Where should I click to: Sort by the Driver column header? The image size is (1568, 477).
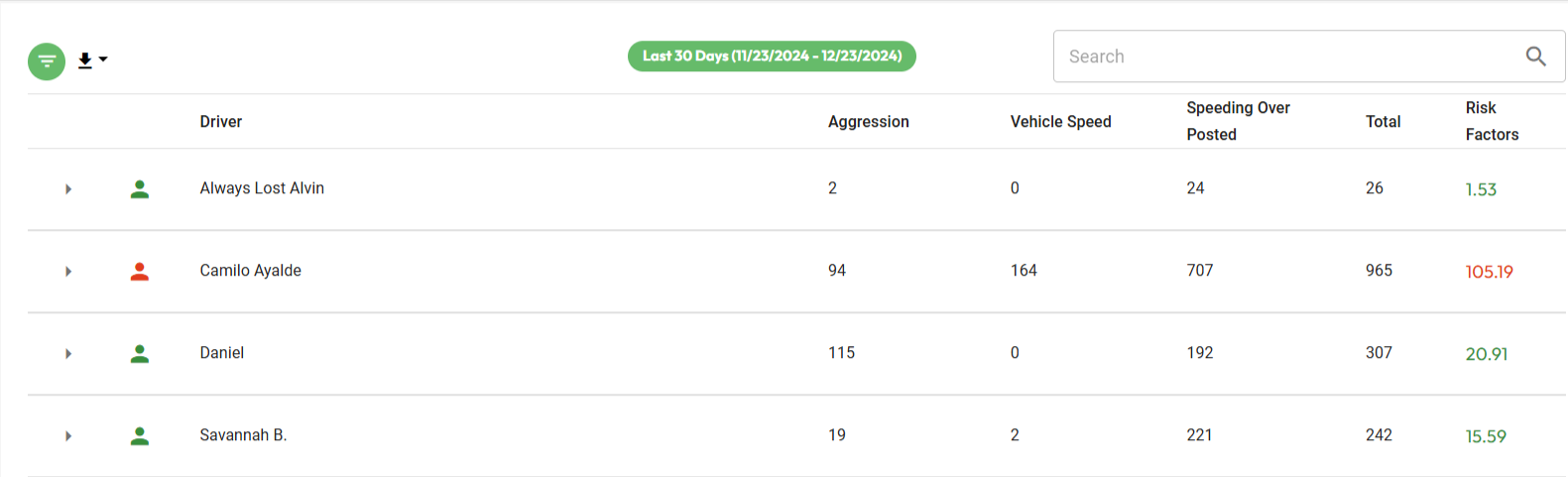click(x=221, y=122)
